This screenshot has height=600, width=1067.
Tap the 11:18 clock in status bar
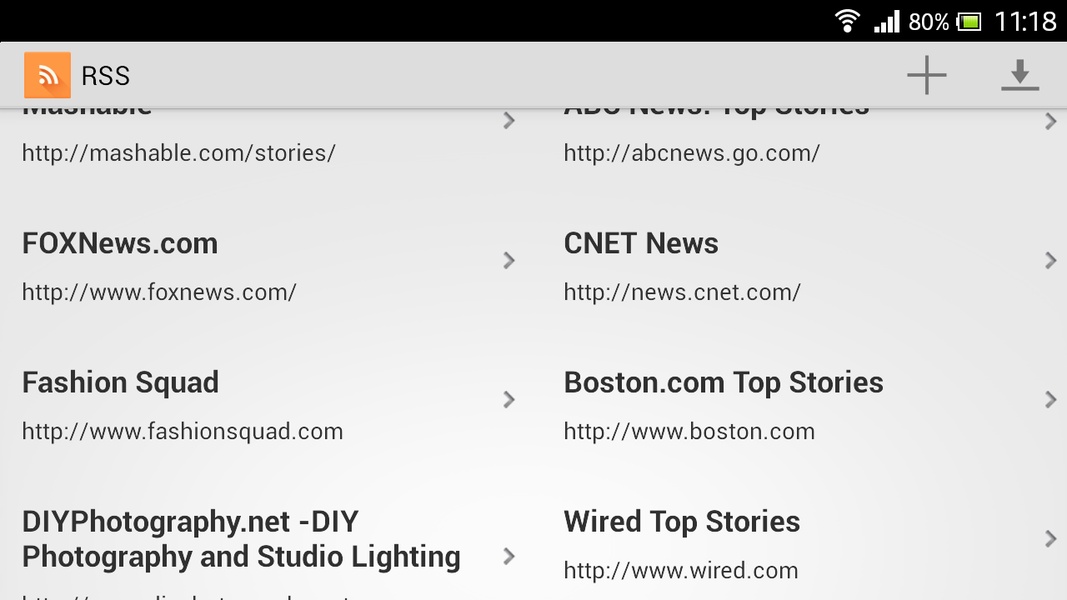tap(1025, 22)
